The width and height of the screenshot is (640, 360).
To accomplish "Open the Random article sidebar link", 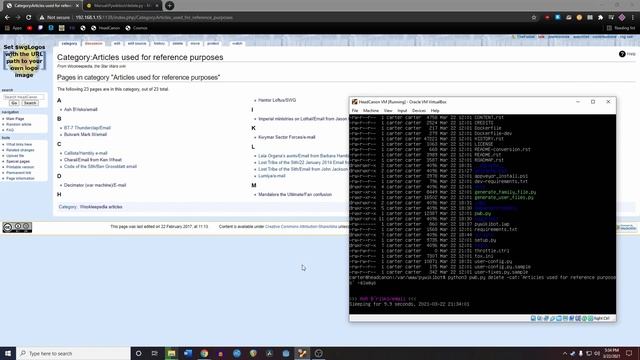I will 18,124.
